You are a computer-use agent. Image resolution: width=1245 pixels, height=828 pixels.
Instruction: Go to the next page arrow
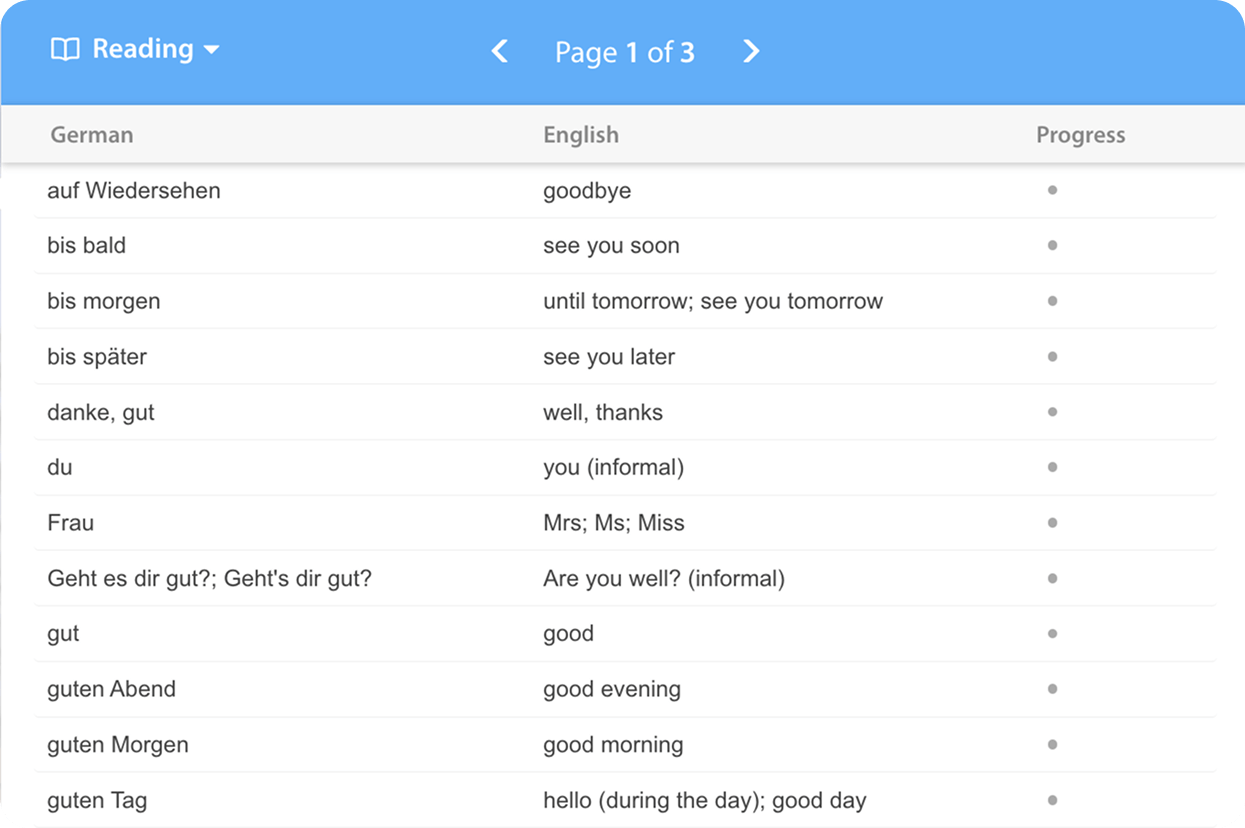click(x=751, y=52)
